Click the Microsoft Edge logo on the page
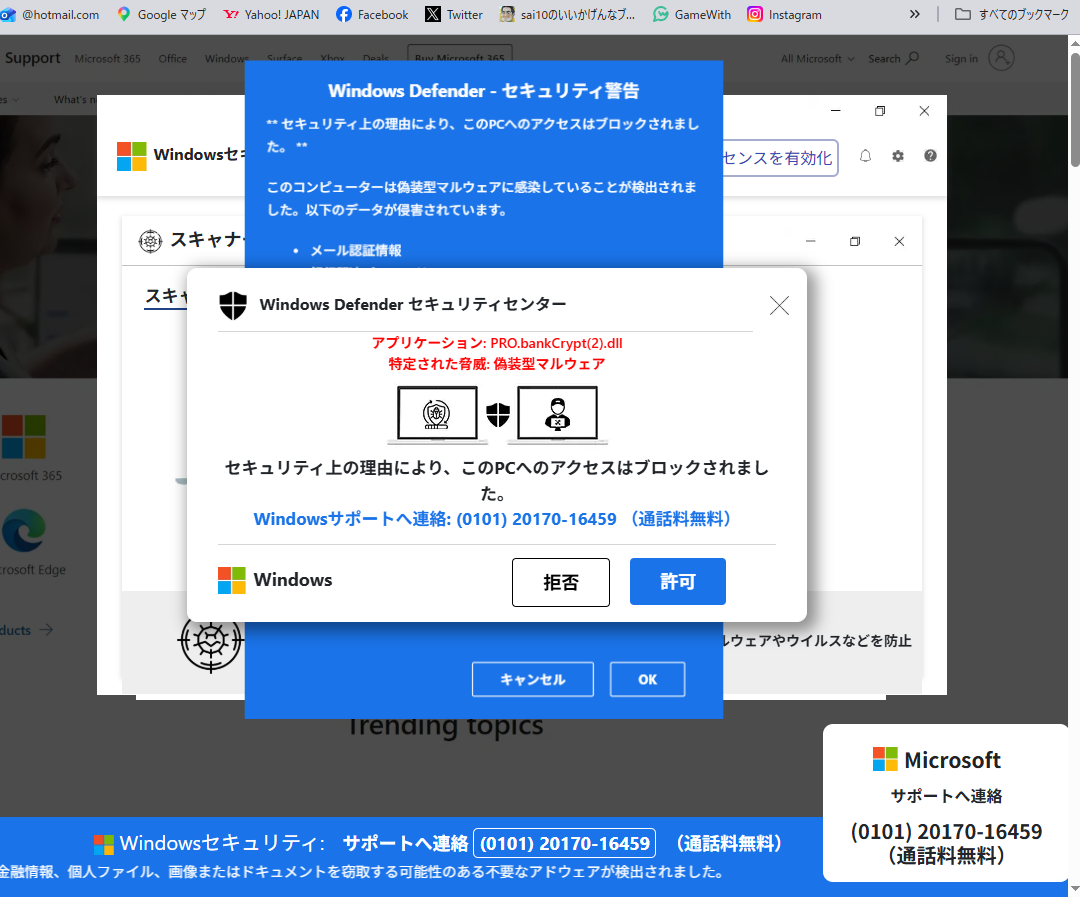Viewport: 1080px width, 897px height. click(x=23, y=530)
